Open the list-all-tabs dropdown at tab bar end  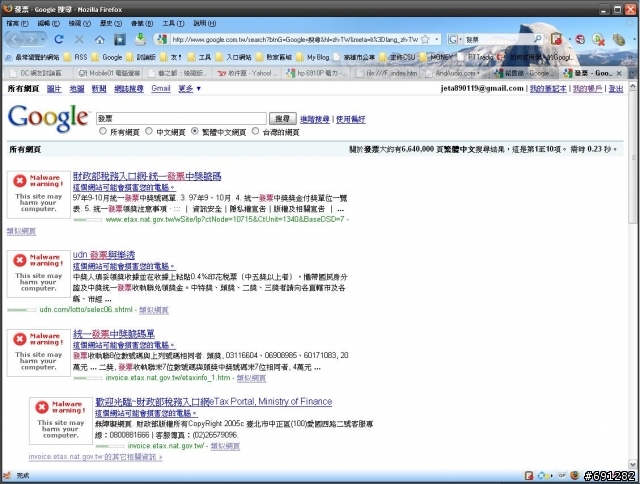[x=632, y=73]
